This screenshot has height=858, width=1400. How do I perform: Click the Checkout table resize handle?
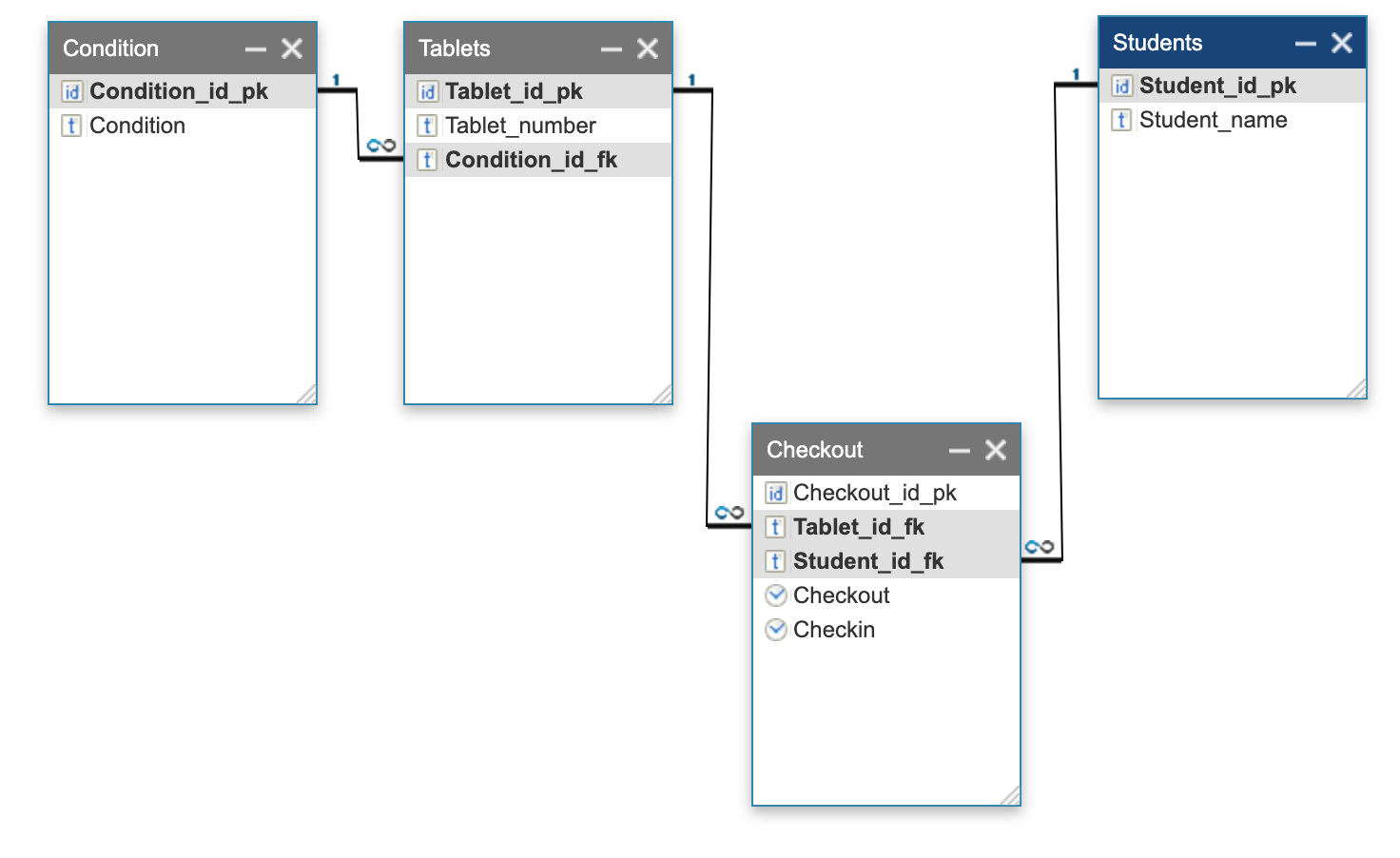(x=1010, y=795)
